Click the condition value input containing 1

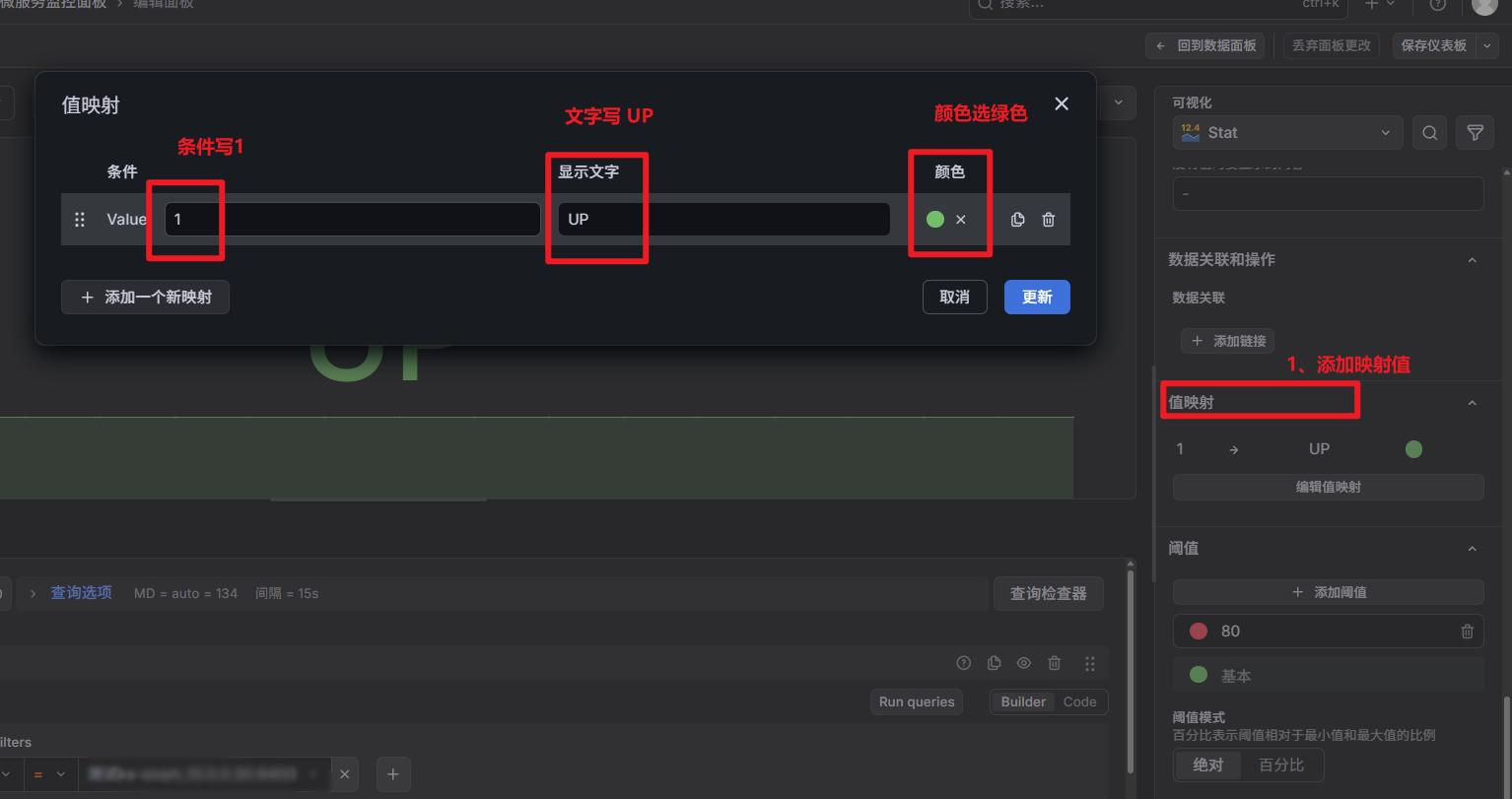[352, 219]
